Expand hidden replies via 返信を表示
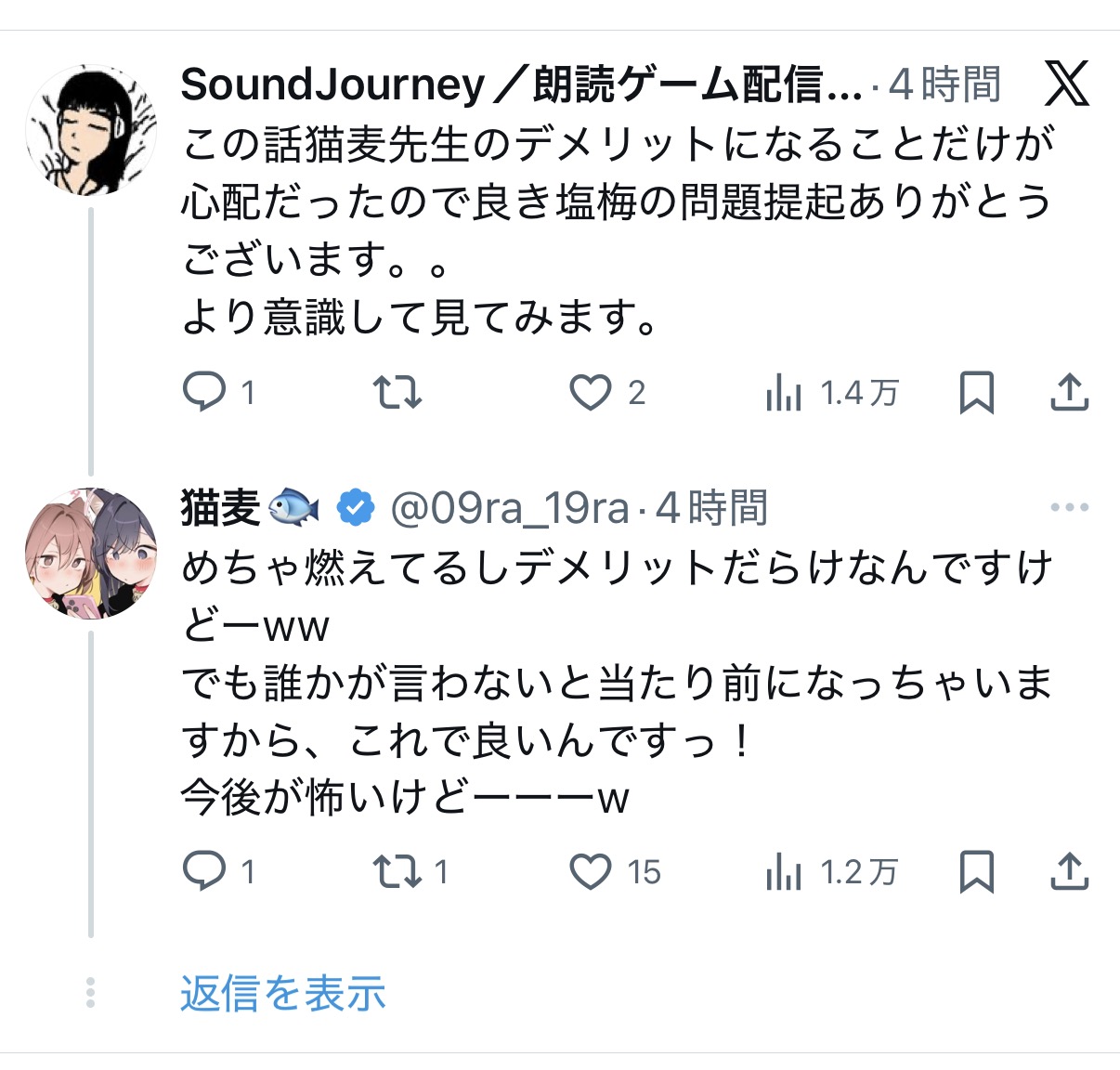 pyautogui.click(x=282, y=993)
